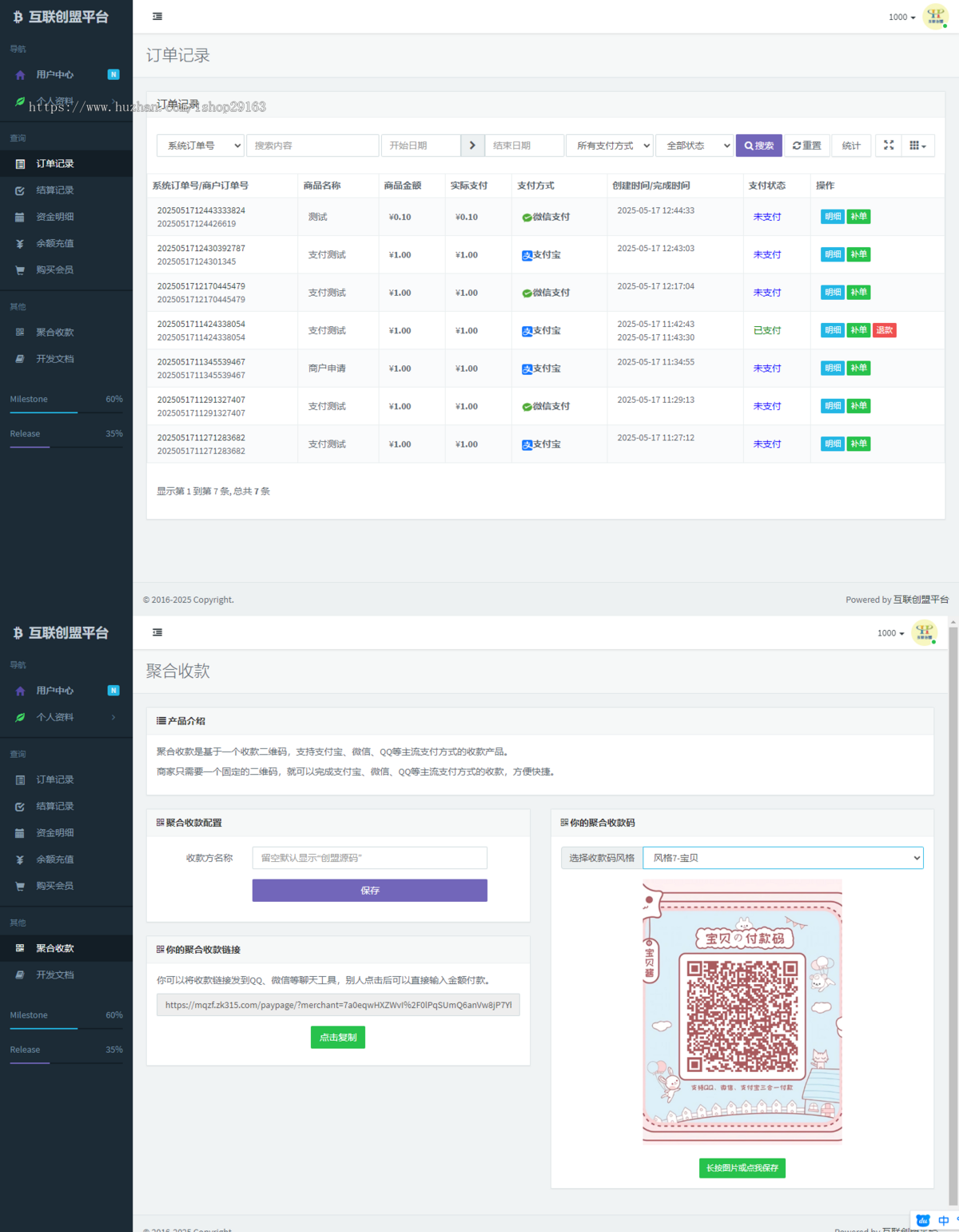Image resolution: width=959 pixels, height=1232 pixels.
Task: Click the green 点击复制 copy button
Action: coord(338,1038)
